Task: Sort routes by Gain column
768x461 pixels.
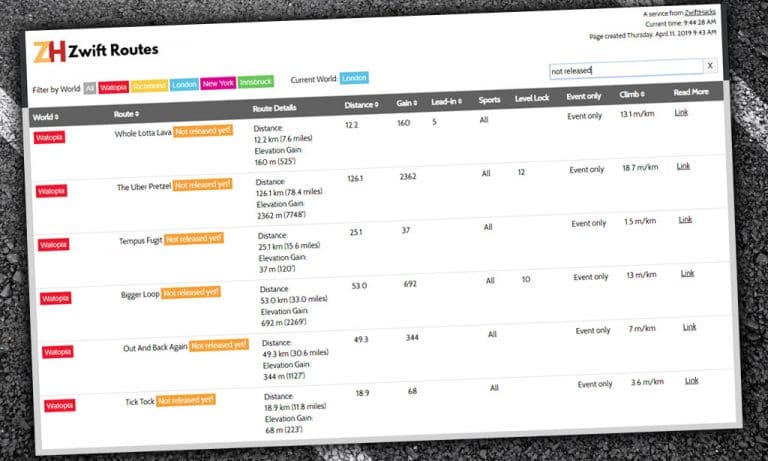Action: point(407,103)
